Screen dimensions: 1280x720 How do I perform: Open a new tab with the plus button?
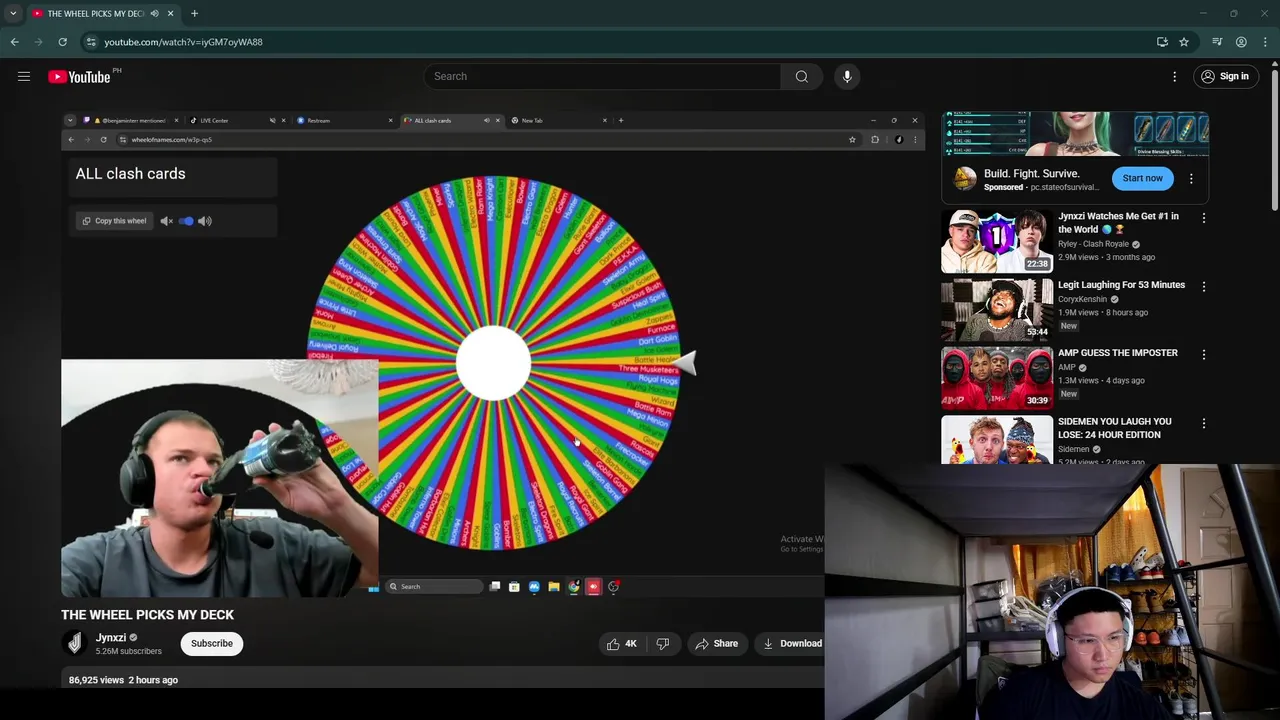tap(194, 13)
